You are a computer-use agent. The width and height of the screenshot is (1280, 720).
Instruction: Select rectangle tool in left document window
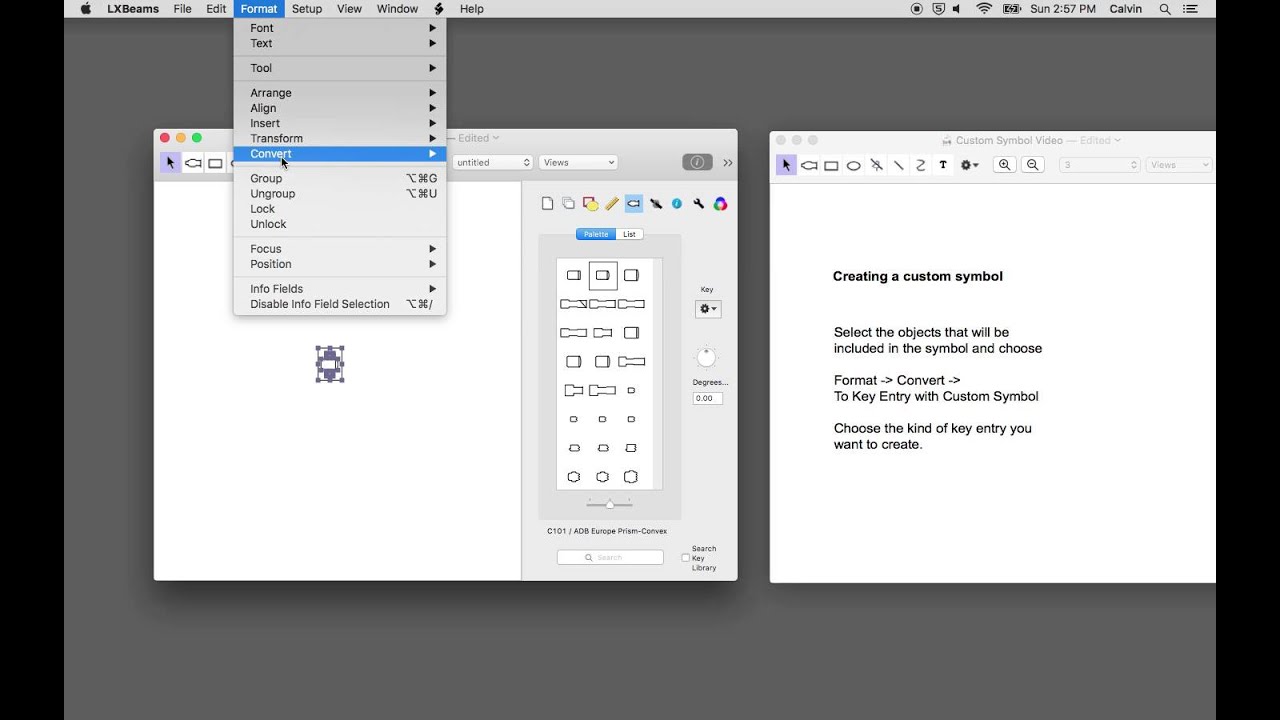[215, 163]
